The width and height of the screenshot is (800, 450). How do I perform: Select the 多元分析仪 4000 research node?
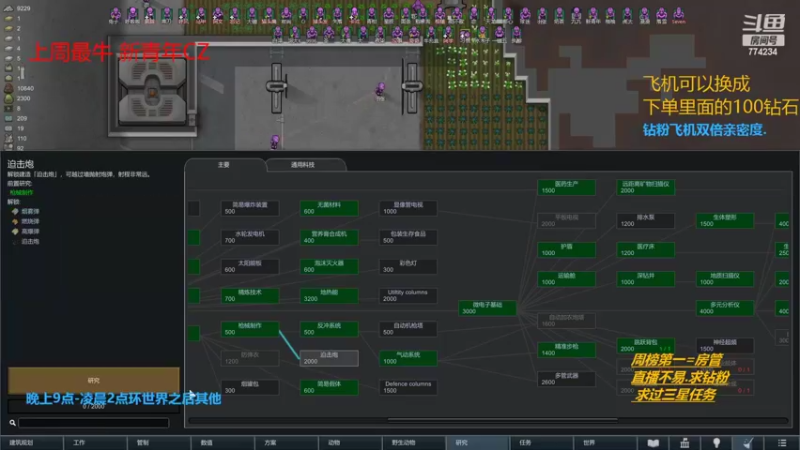[725, 308]
